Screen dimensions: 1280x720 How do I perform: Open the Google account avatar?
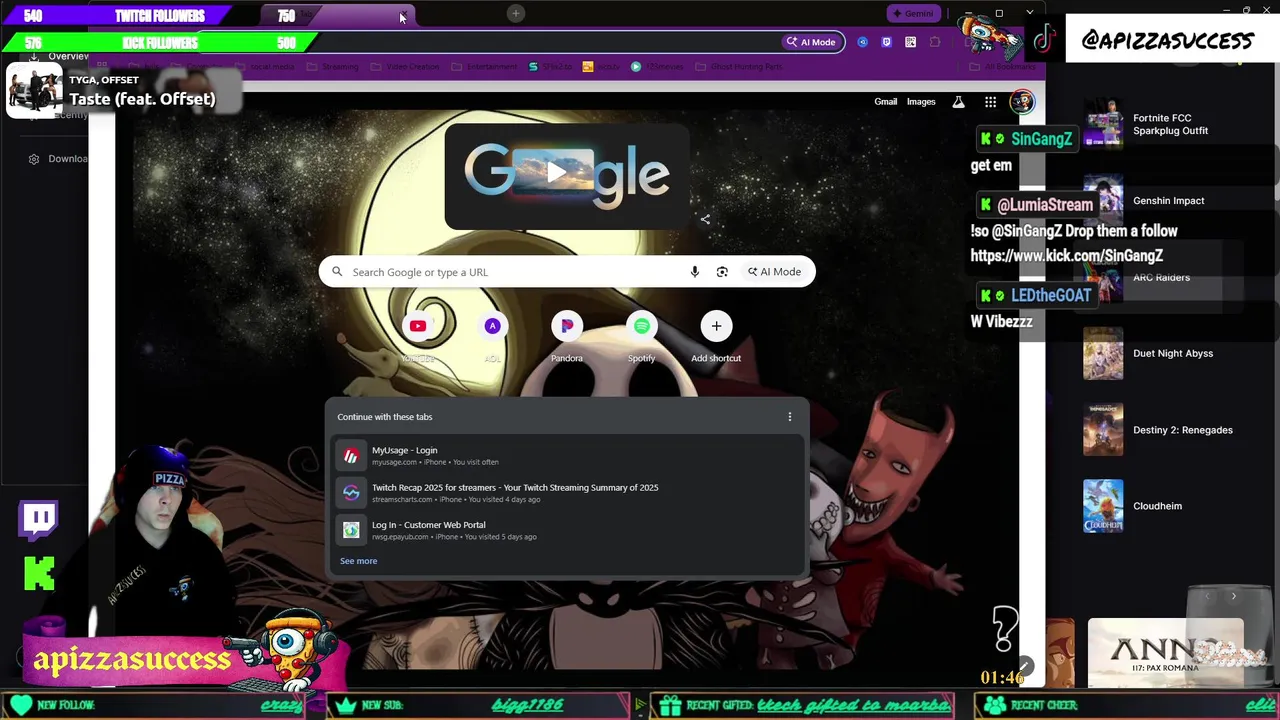coord(1022,102)
